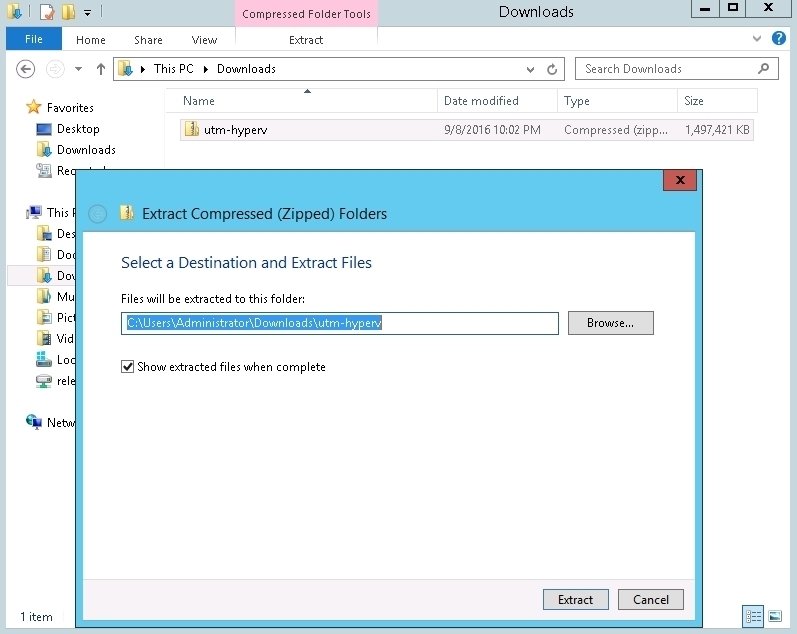Click the utm-hyperv zipped folder icon

coord(192,129)
